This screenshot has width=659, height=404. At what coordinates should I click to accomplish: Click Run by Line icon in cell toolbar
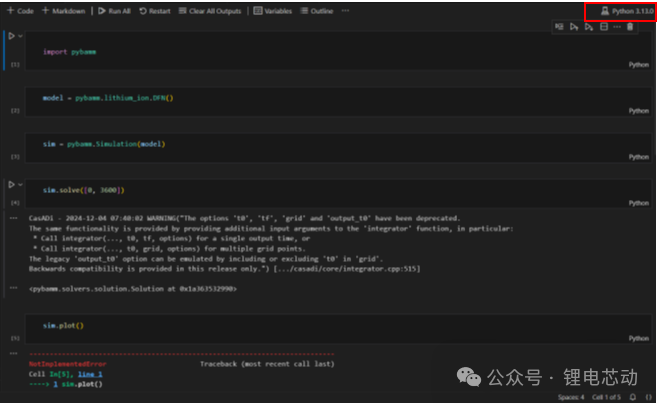[x=559, y=27]
